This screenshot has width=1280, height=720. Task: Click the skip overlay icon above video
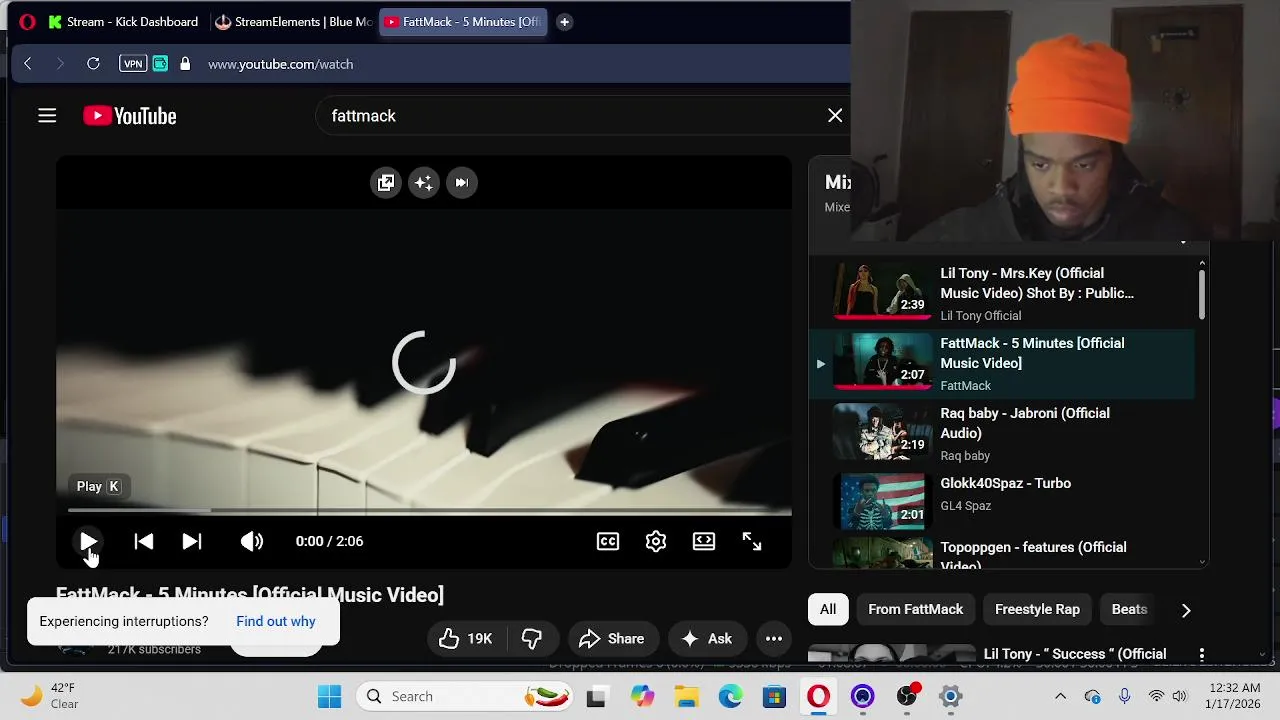(x=462, y=182)
